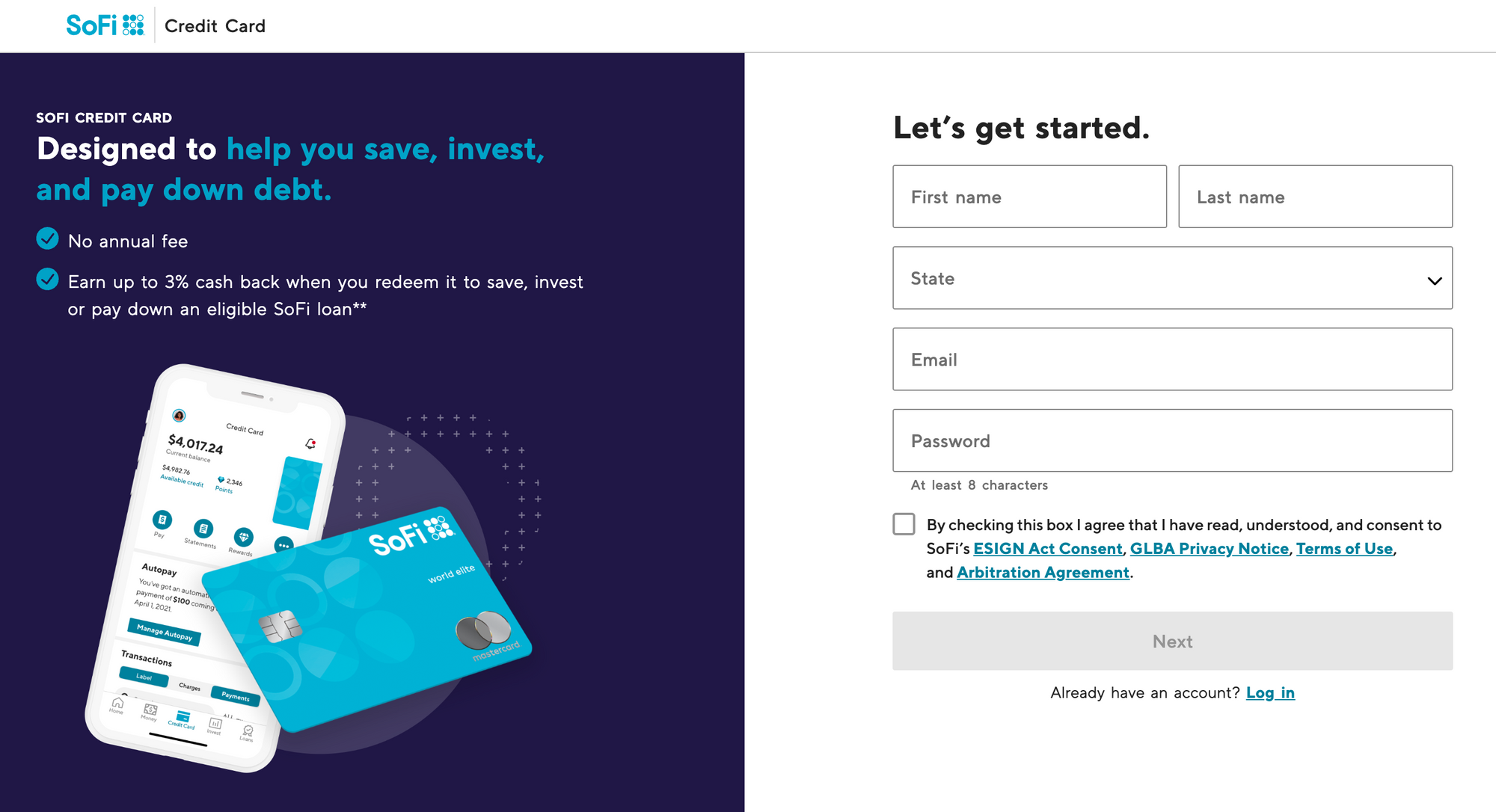The image size is (1496, 812).
Task: Click the SoFi logo in header
Action: [105, 25]
